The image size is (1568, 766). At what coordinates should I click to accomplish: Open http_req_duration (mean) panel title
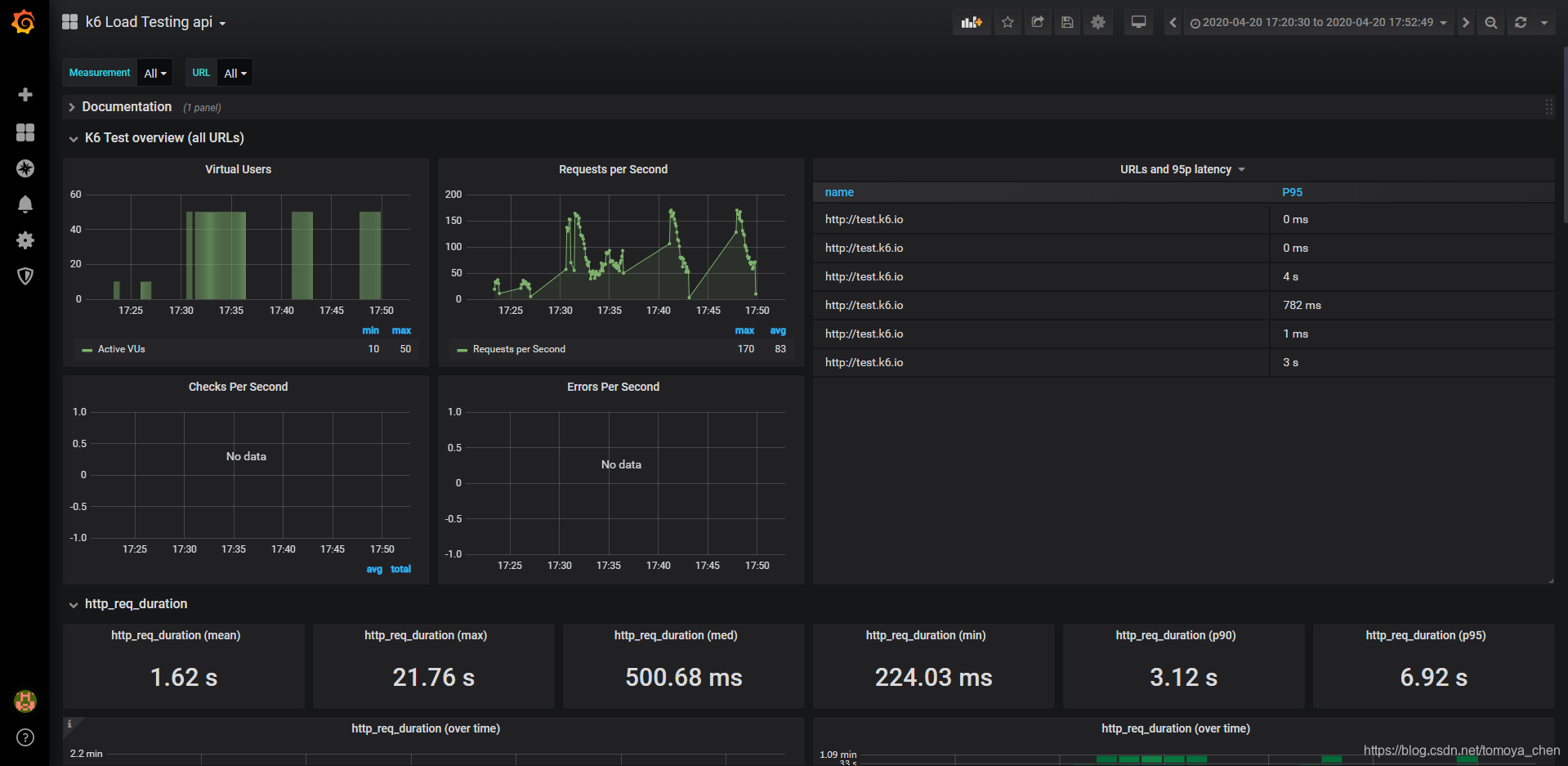pos(176,635)
